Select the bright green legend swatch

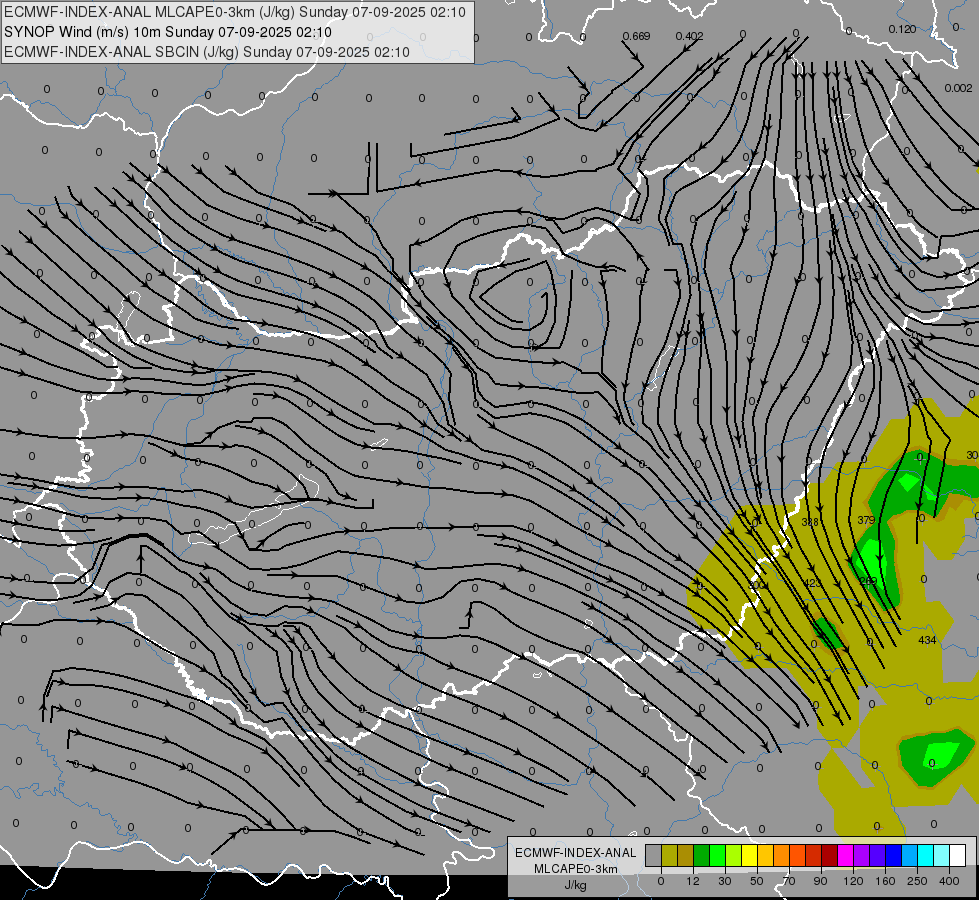pos(717,855)
